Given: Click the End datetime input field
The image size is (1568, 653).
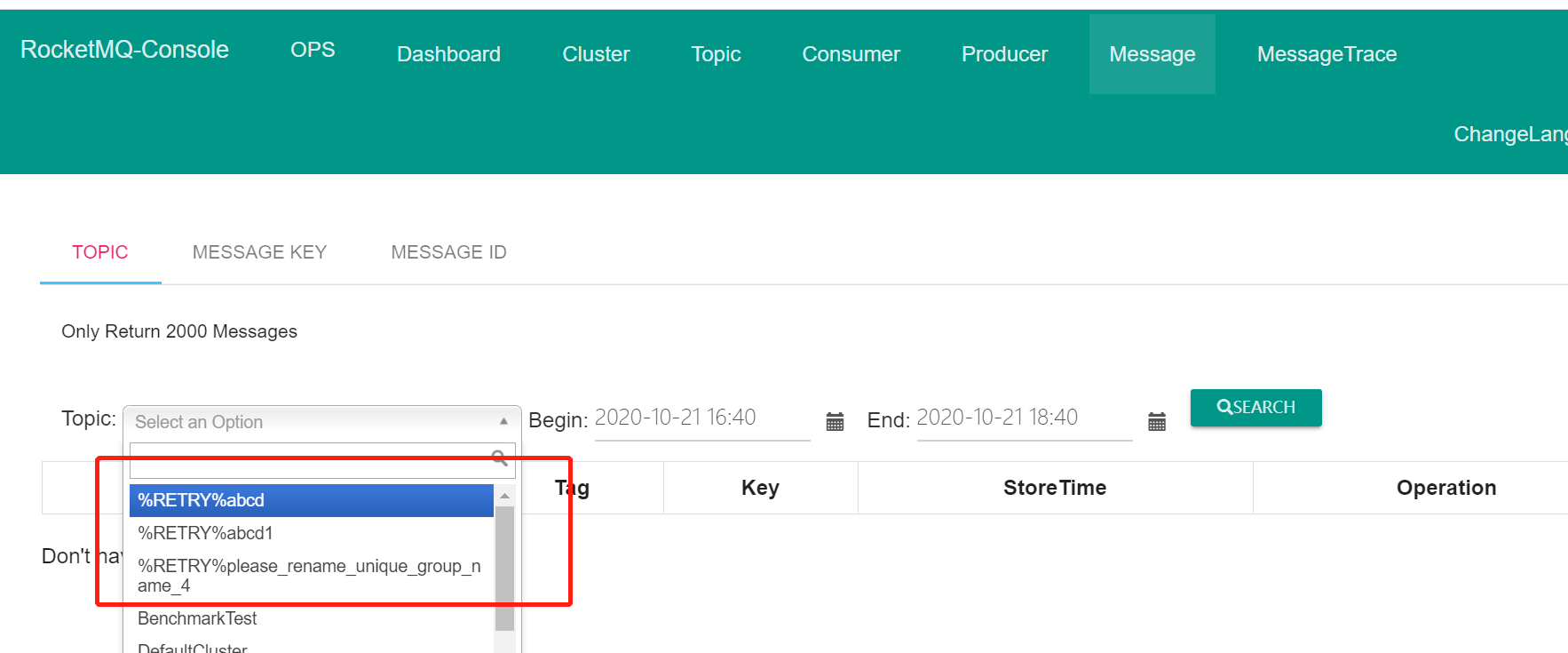Looking at the screenshot, I should 1024,418.
